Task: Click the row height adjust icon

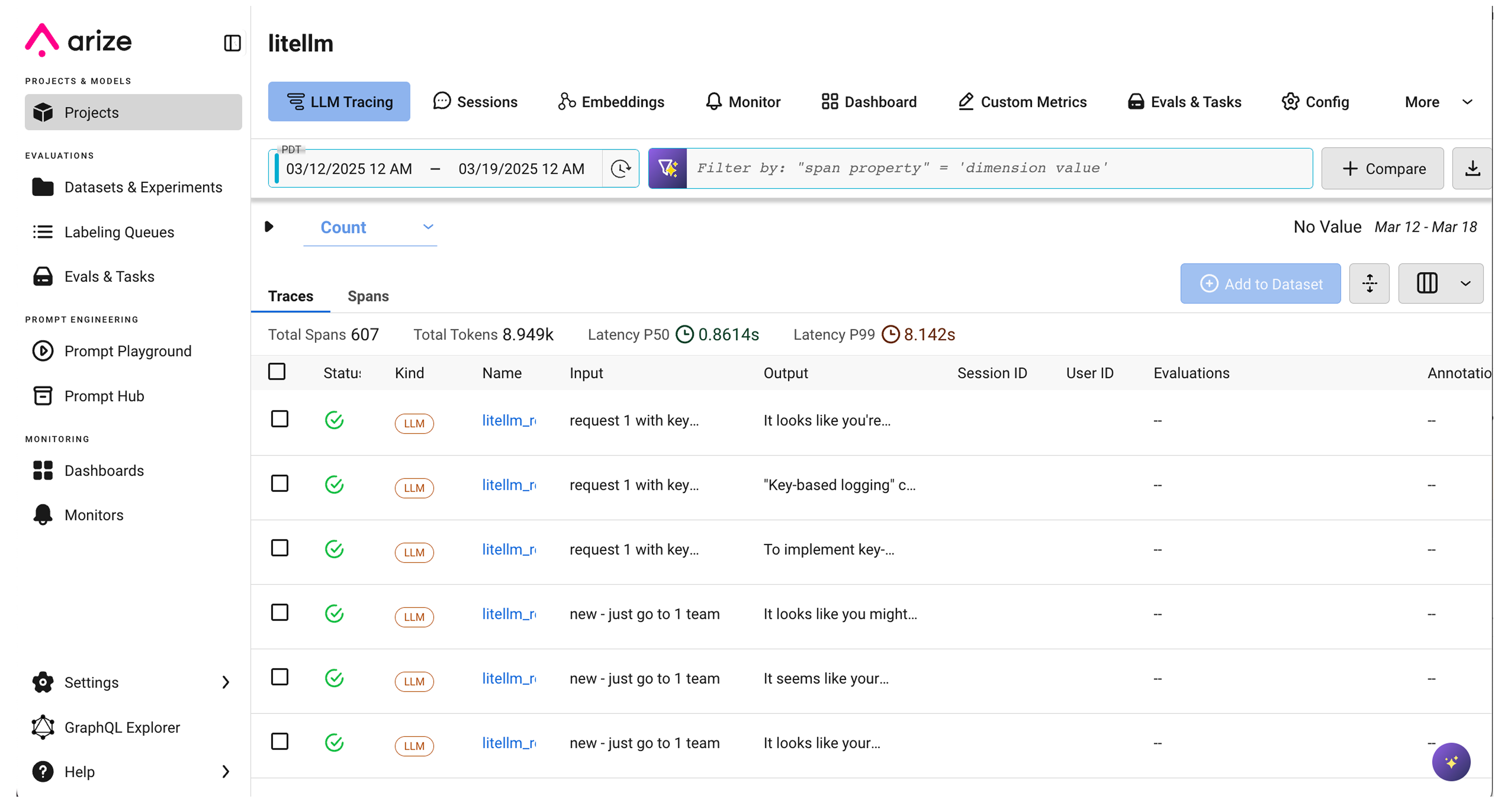Action: (x=1369, y=284)
